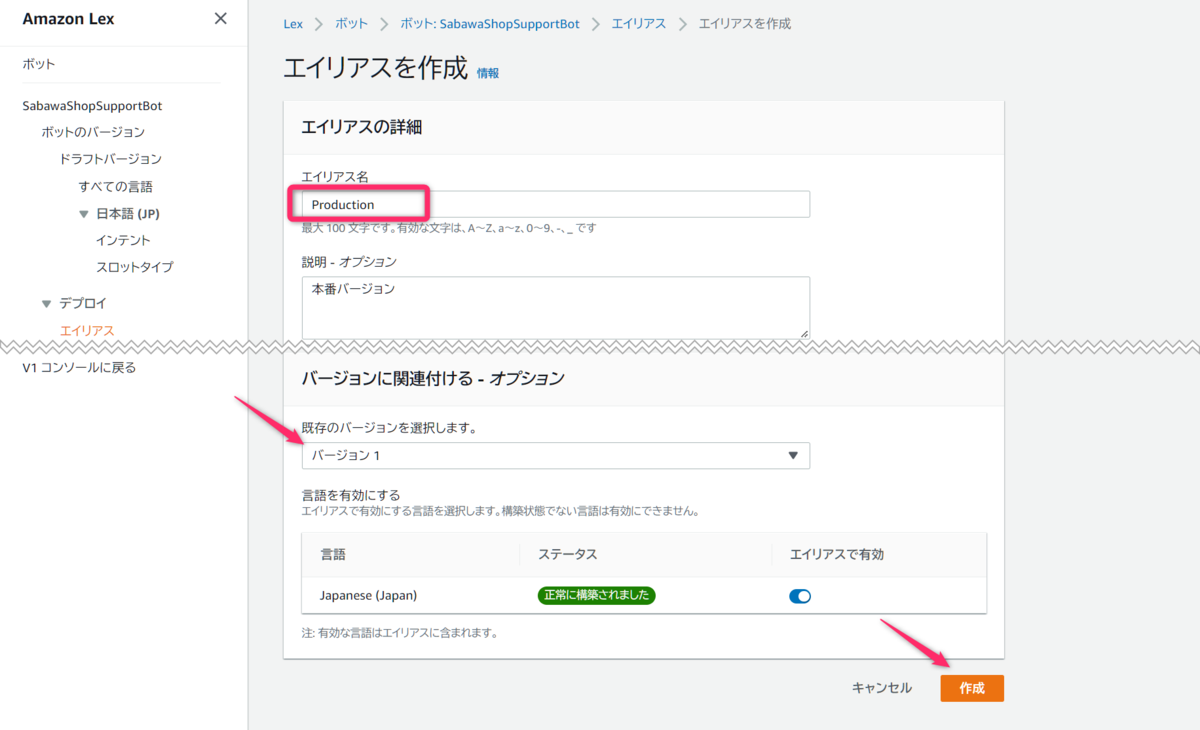Go back via V1 コンソールに戻る
The width and height of the screenshot is (1200, 730).
point(79,367)
